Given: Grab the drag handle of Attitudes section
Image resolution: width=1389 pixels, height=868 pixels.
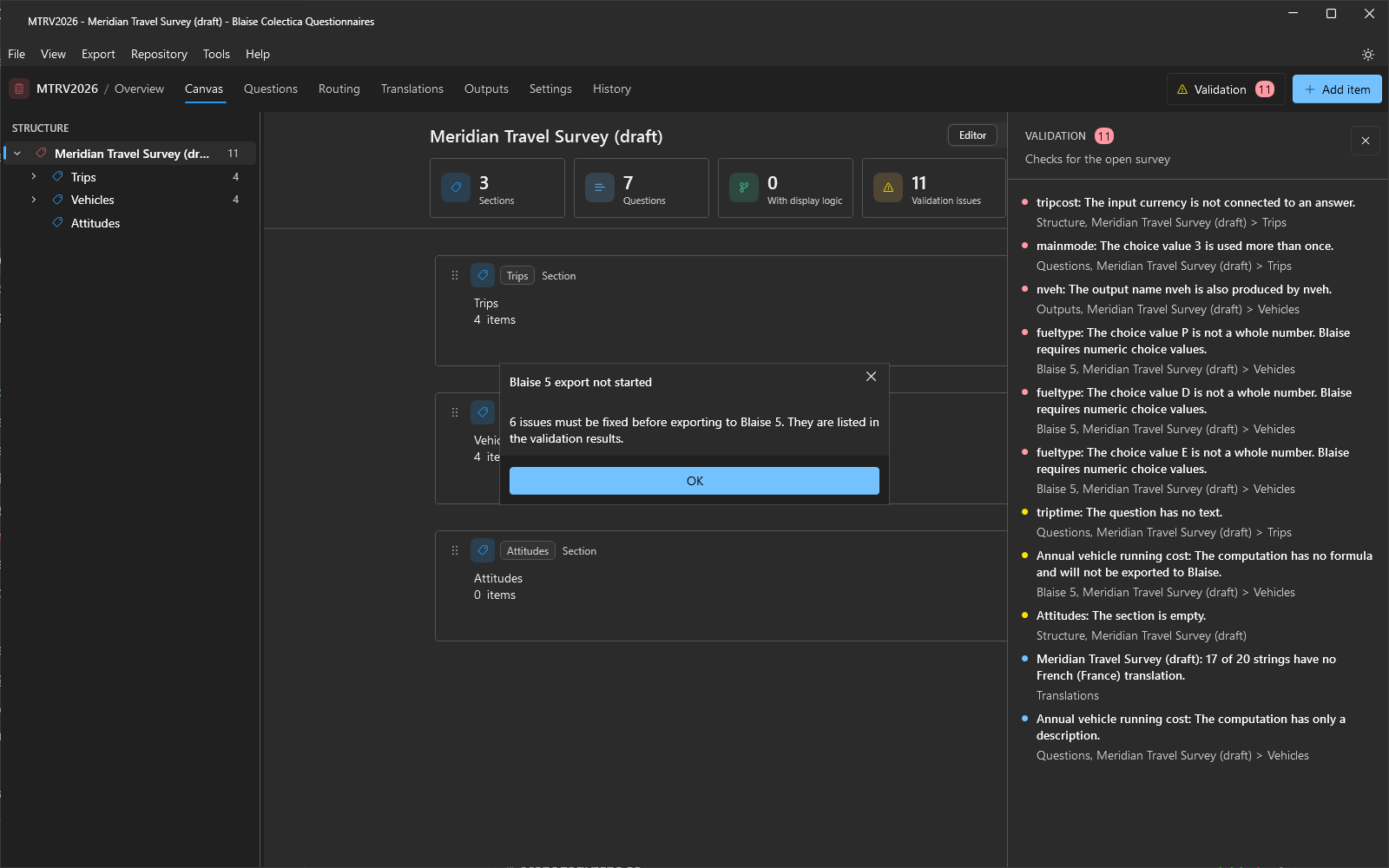Looking at the screenshot, I should point(455,550).
